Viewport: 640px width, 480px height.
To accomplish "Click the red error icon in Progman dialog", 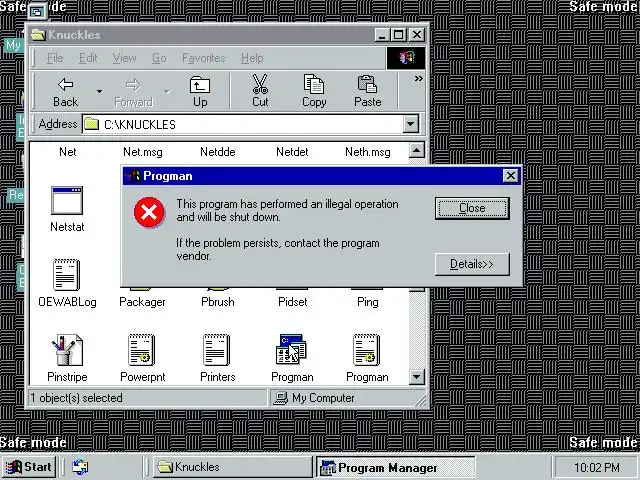I will [x=149, y=212].
